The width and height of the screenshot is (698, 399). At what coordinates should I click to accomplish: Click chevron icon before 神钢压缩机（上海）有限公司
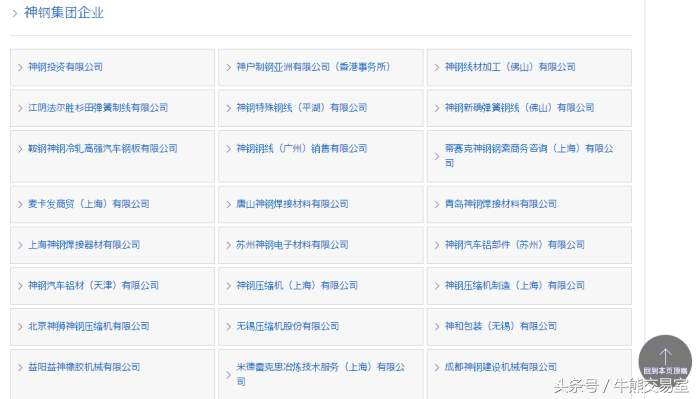coord(228,286)
